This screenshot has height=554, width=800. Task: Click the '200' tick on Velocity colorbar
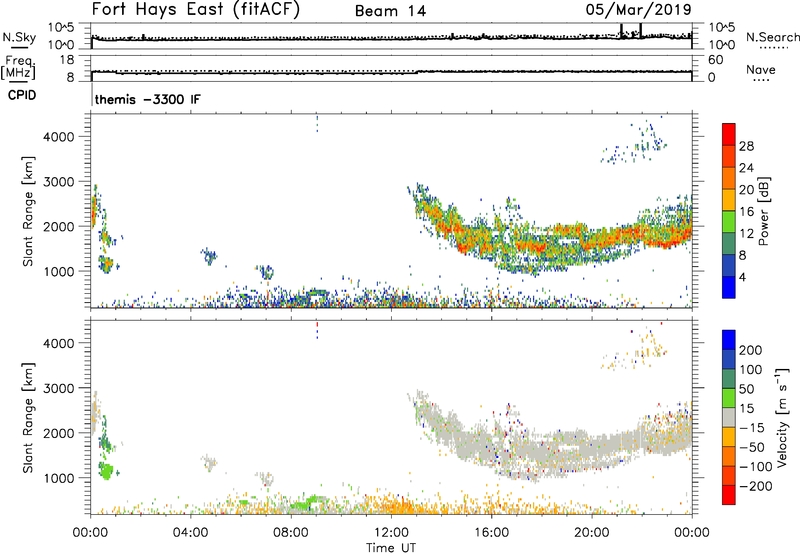(x=751, y=350)
